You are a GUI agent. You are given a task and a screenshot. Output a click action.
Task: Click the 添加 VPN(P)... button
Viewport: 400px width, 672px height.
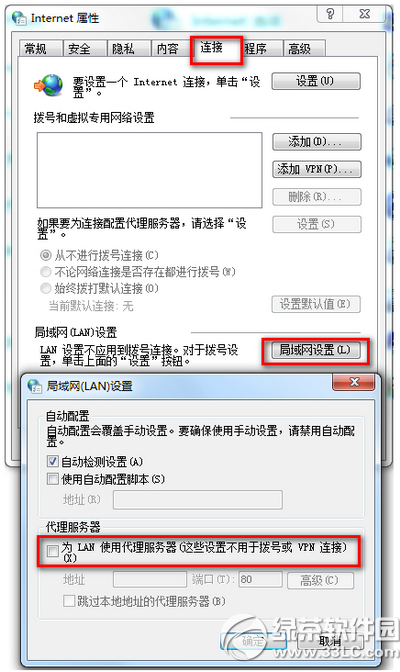point(317,169)
